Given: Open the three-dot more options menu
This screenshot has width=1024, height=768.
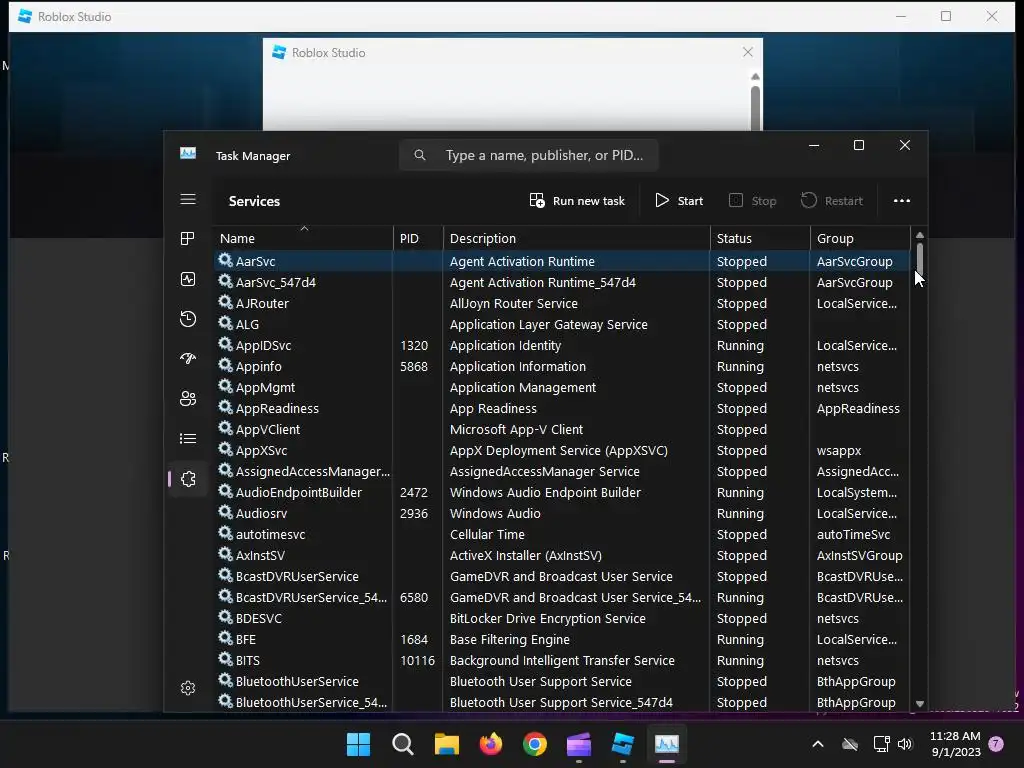Looking at the screenshot, I should pyautogui.click(x=902, y=200).
